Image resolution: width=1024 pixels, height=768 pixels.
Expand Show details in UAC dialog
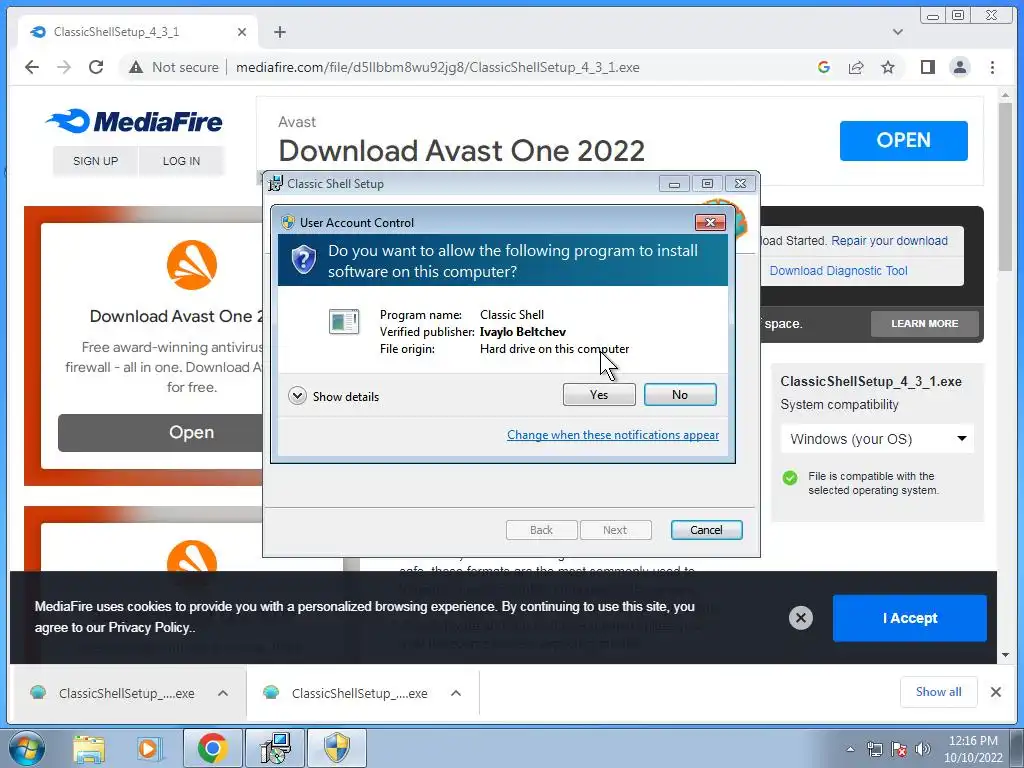pyautogui.click(x=334, y=396)
